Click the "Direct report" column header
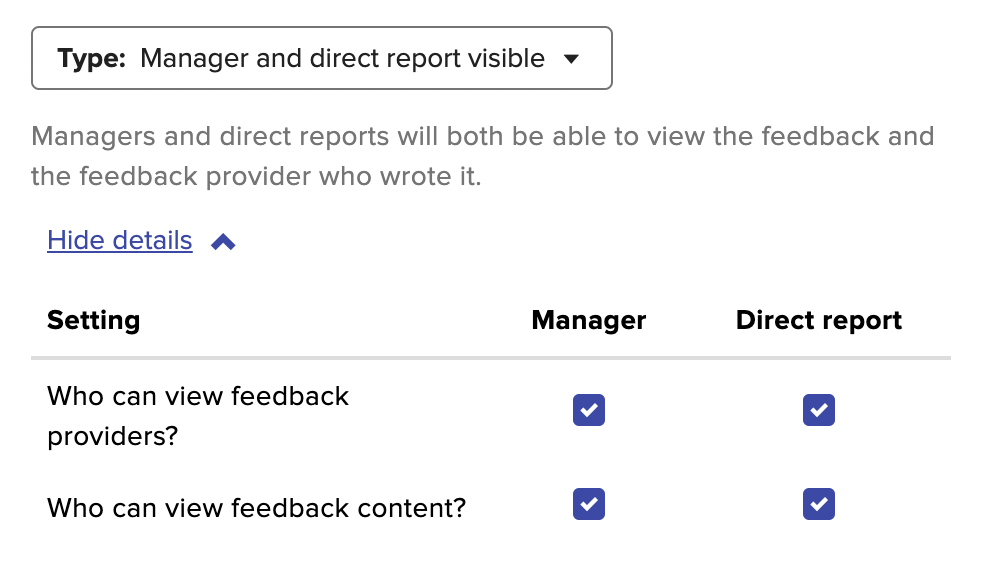The height and width of the screenshot is (581, 990). 819,320
